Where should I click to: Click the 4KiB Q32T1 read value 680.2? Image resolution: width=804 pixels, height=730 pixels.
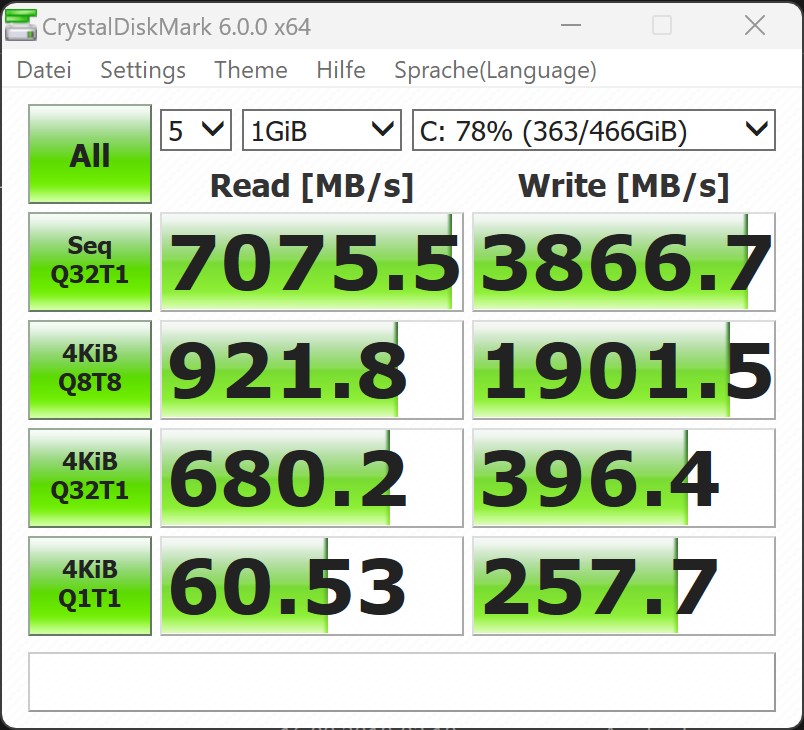pos(312,478)
